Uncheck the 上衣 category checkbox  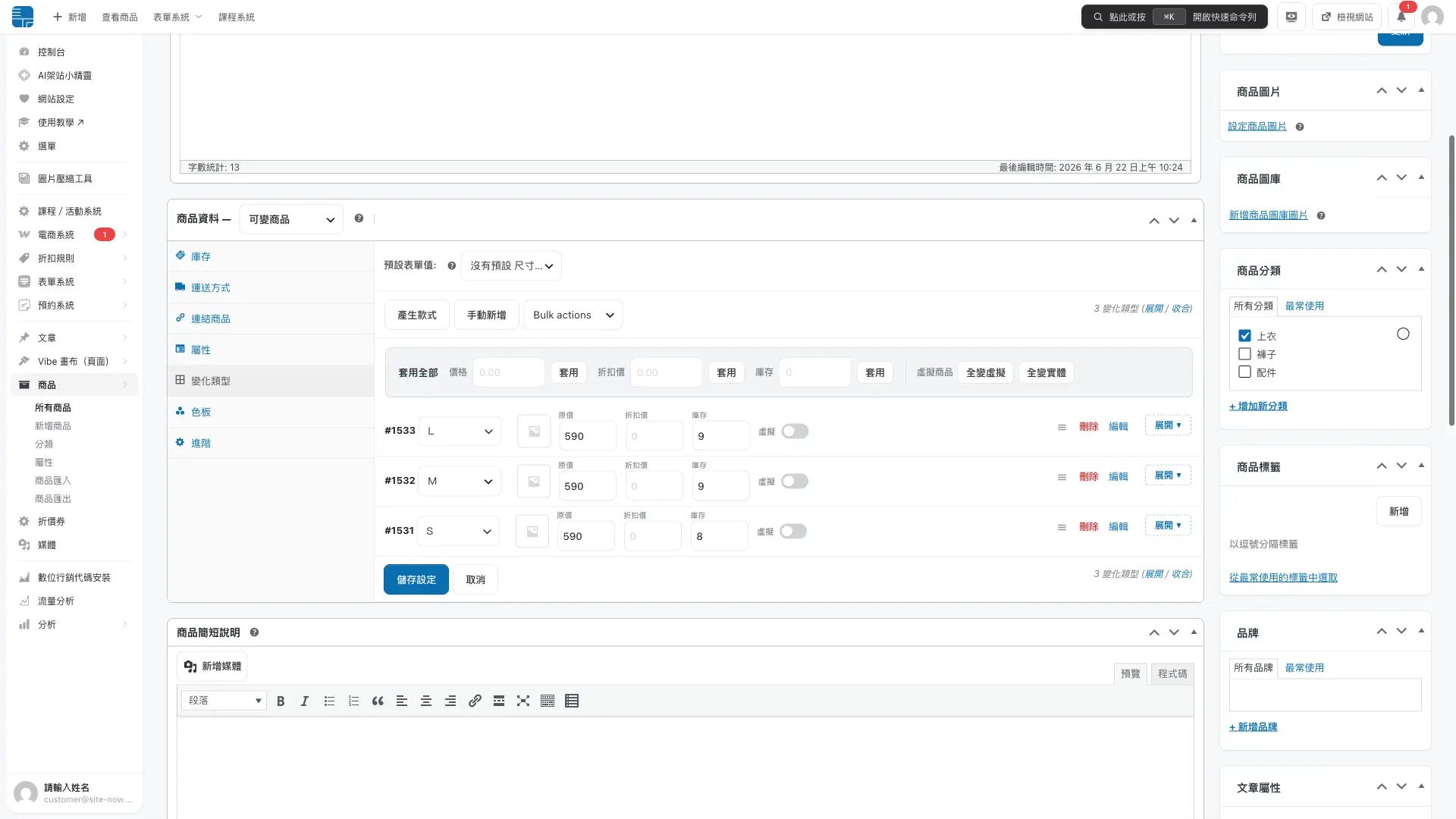click(x=1244, y=336)
